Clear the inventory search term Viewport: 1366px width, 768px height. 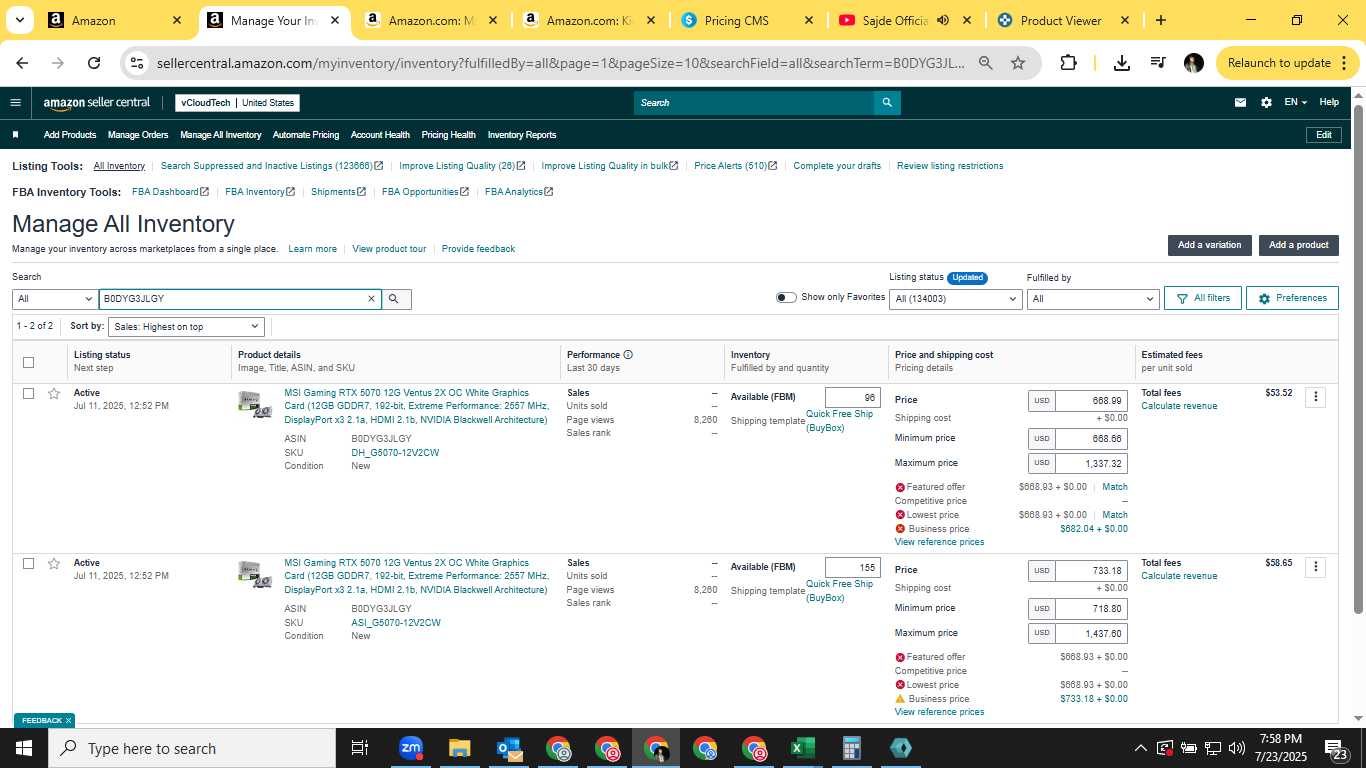click(371, 298)
